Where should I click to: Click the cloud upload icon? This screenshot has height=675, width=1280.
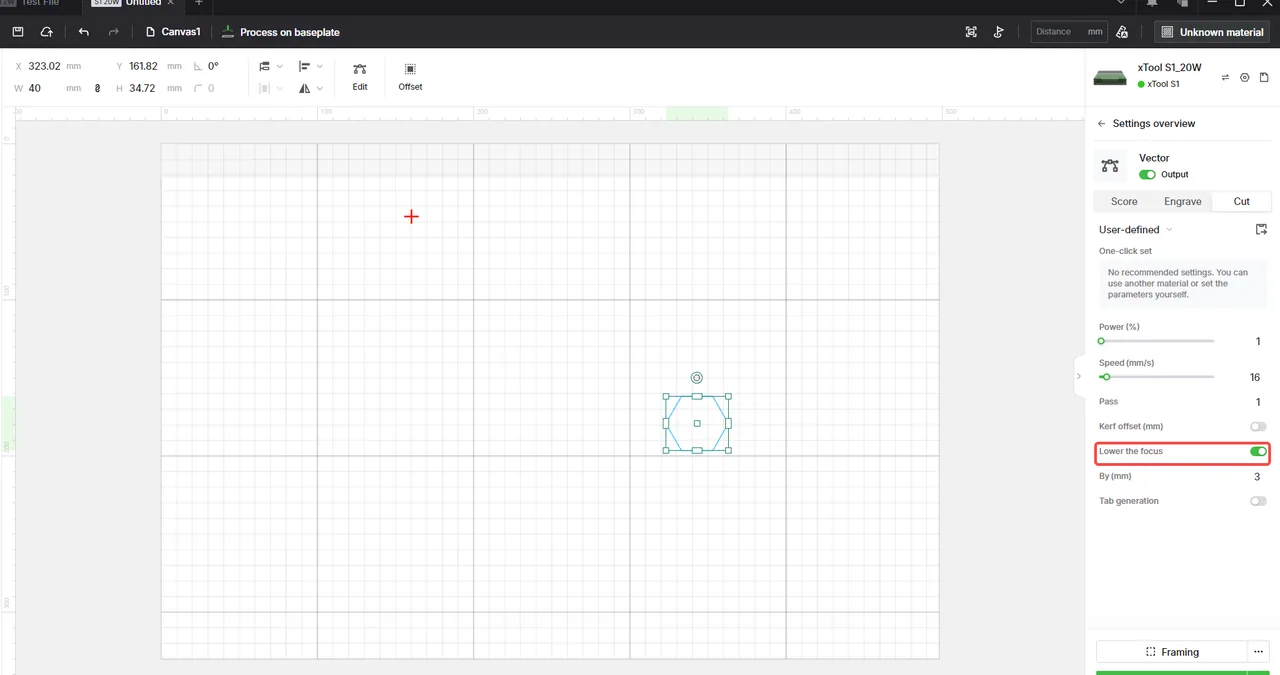pos(46,32)
